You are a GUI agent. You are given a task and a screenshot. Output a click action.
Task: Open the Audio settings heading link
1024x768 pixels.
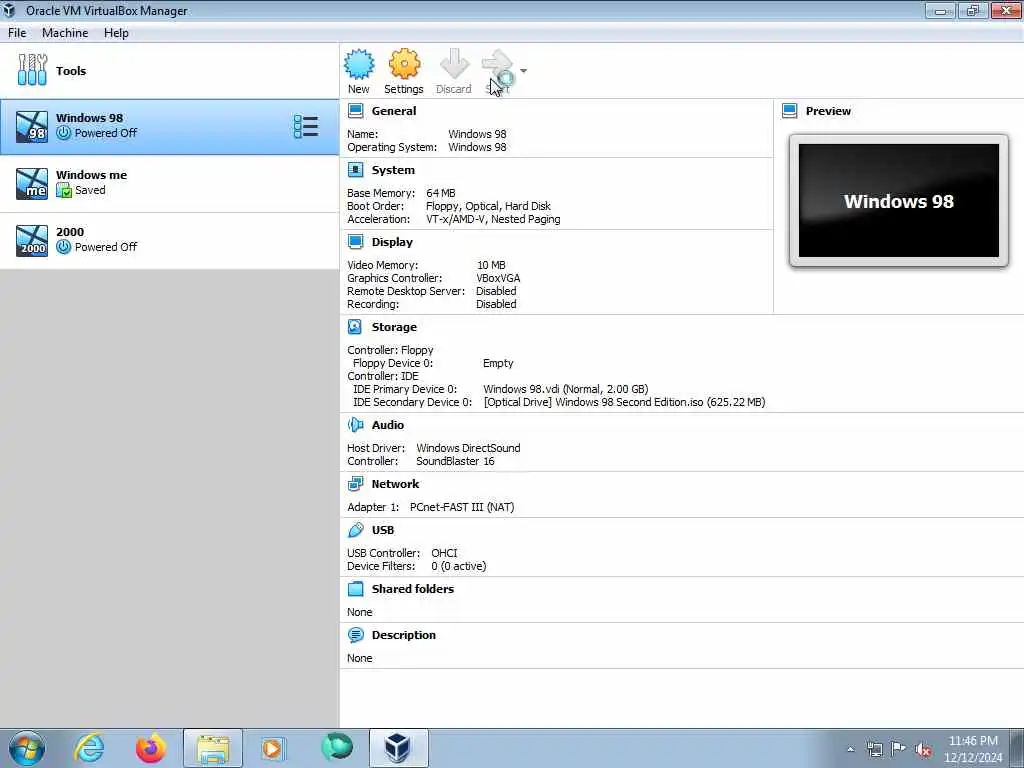pos(388,425)
